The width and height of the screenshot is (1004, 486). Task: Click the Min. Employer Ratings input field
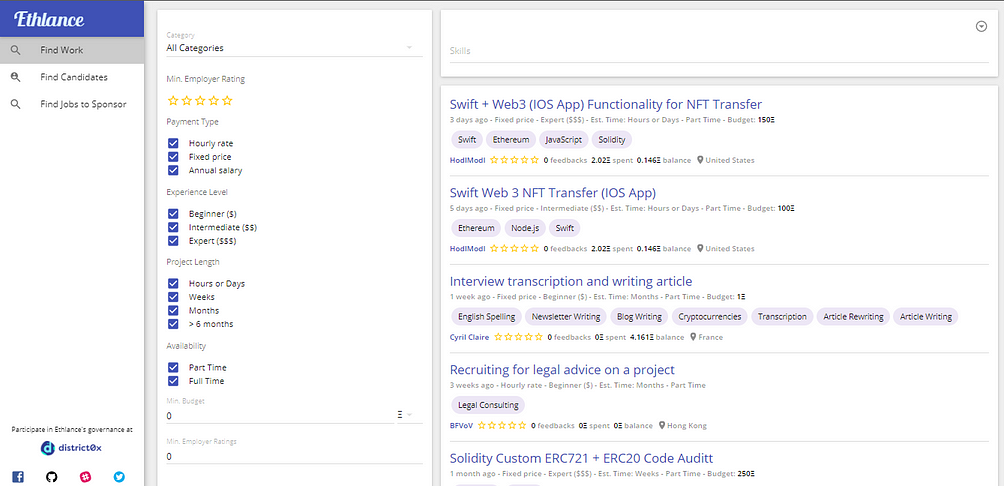[295, 457]
